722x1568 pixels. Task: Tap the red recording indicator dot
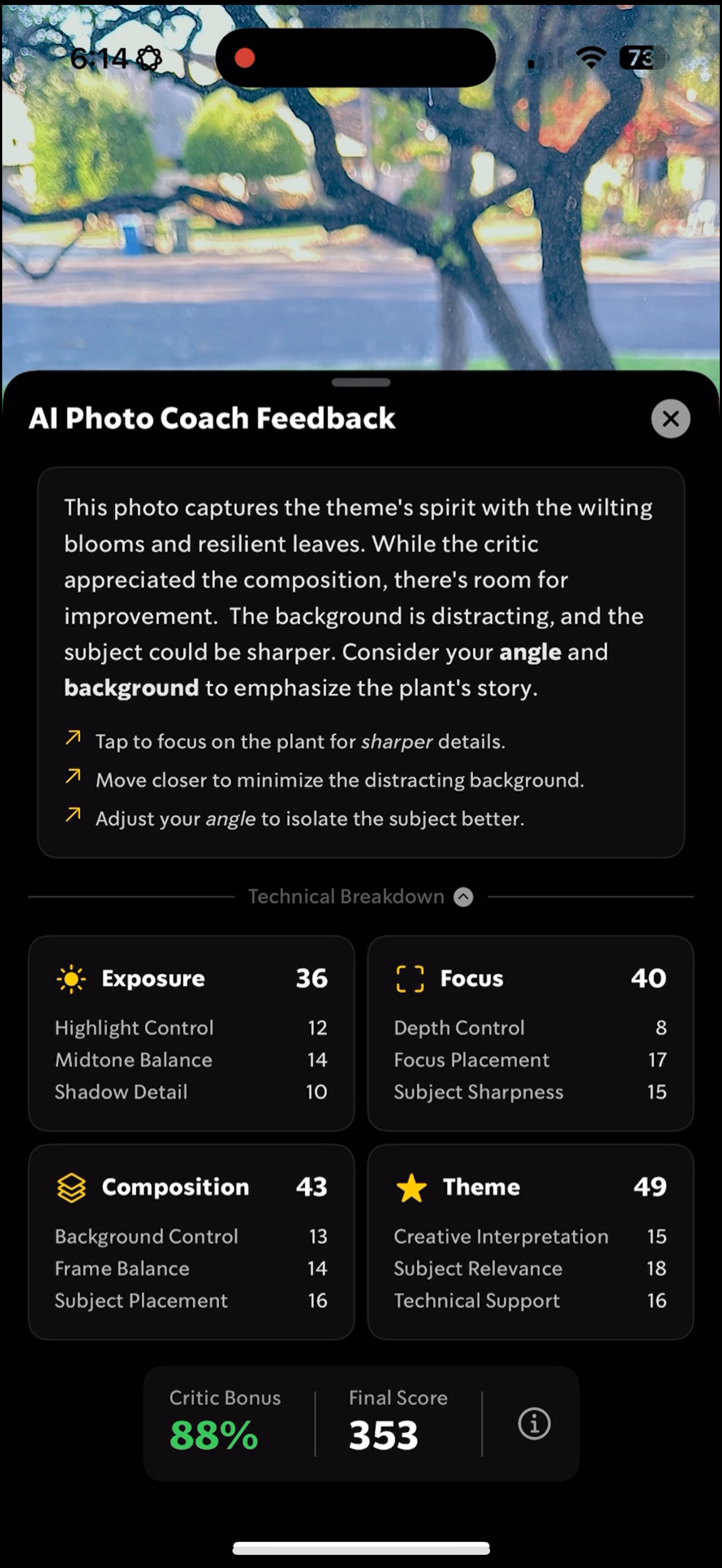pyautogui.click(x=244, y=58)
